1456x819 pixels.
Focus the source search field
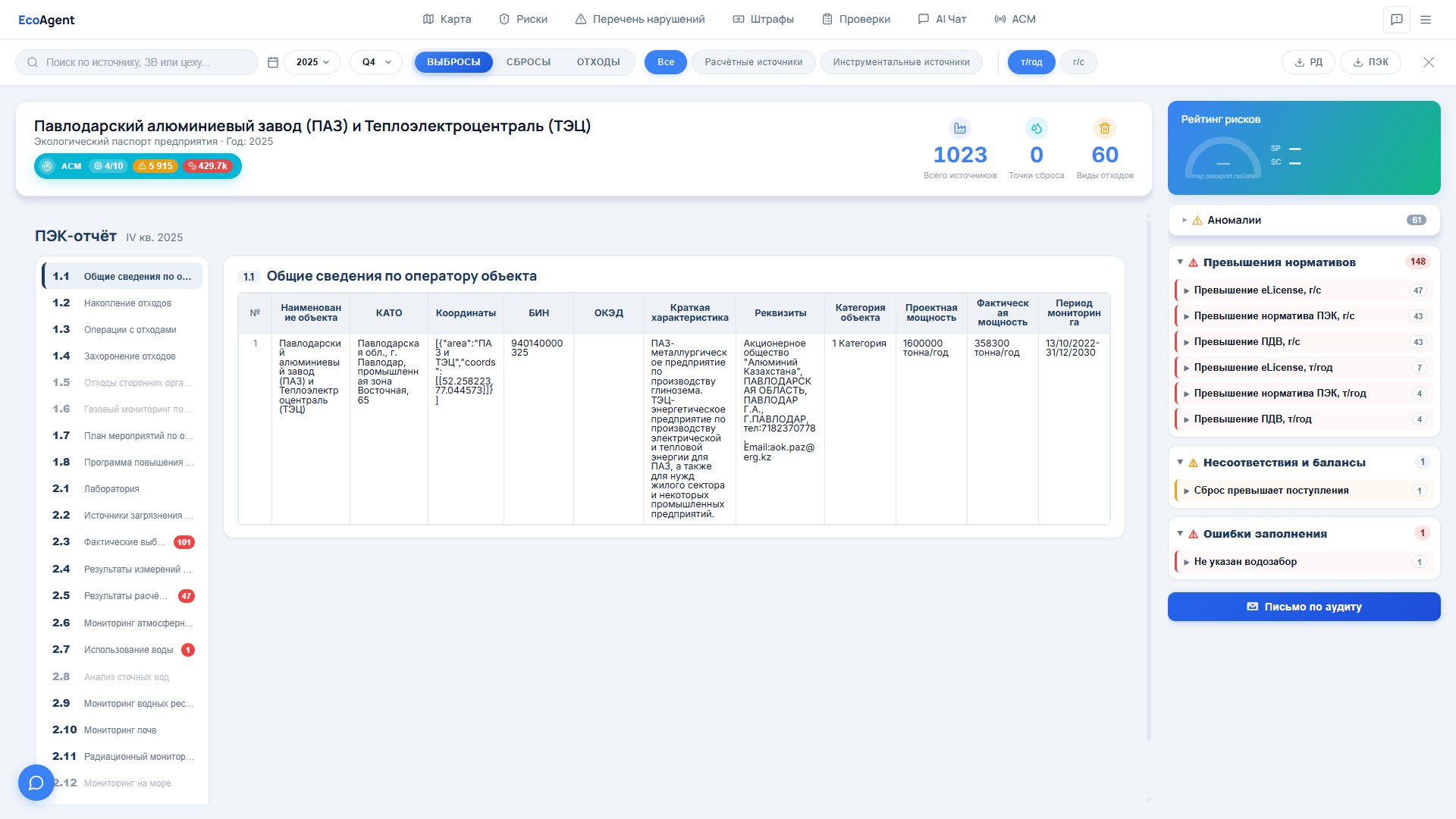136,62
